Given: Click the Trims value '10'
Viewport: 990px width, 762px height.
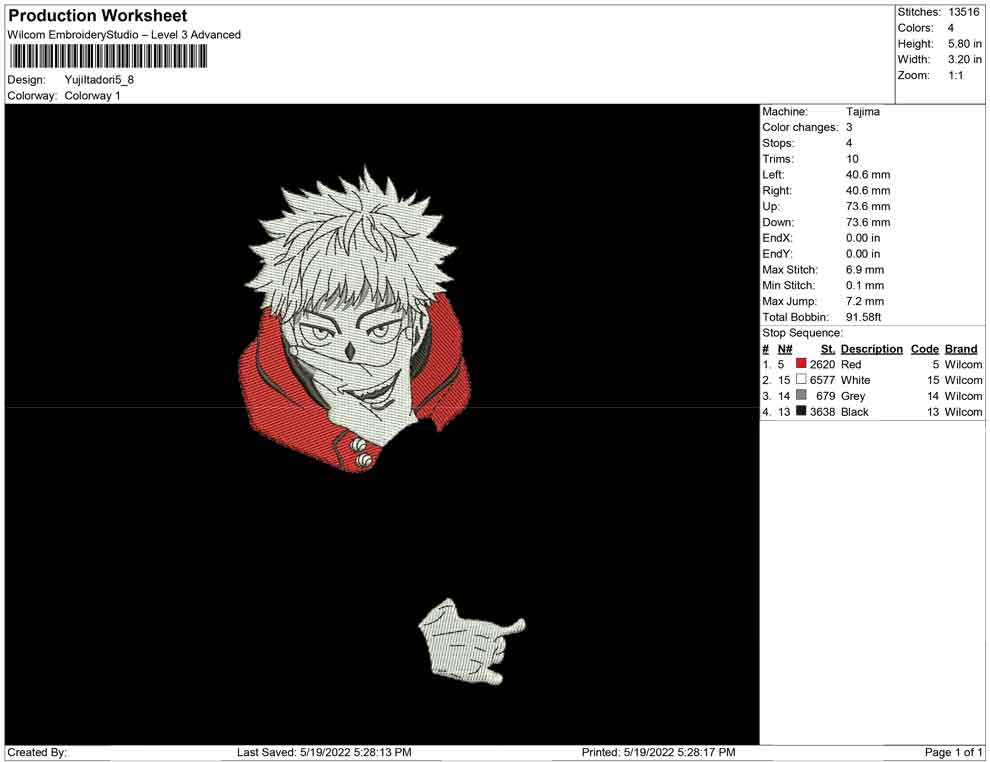Looking at the screenshot, I should pyautogui.click(x=852, y=159).
